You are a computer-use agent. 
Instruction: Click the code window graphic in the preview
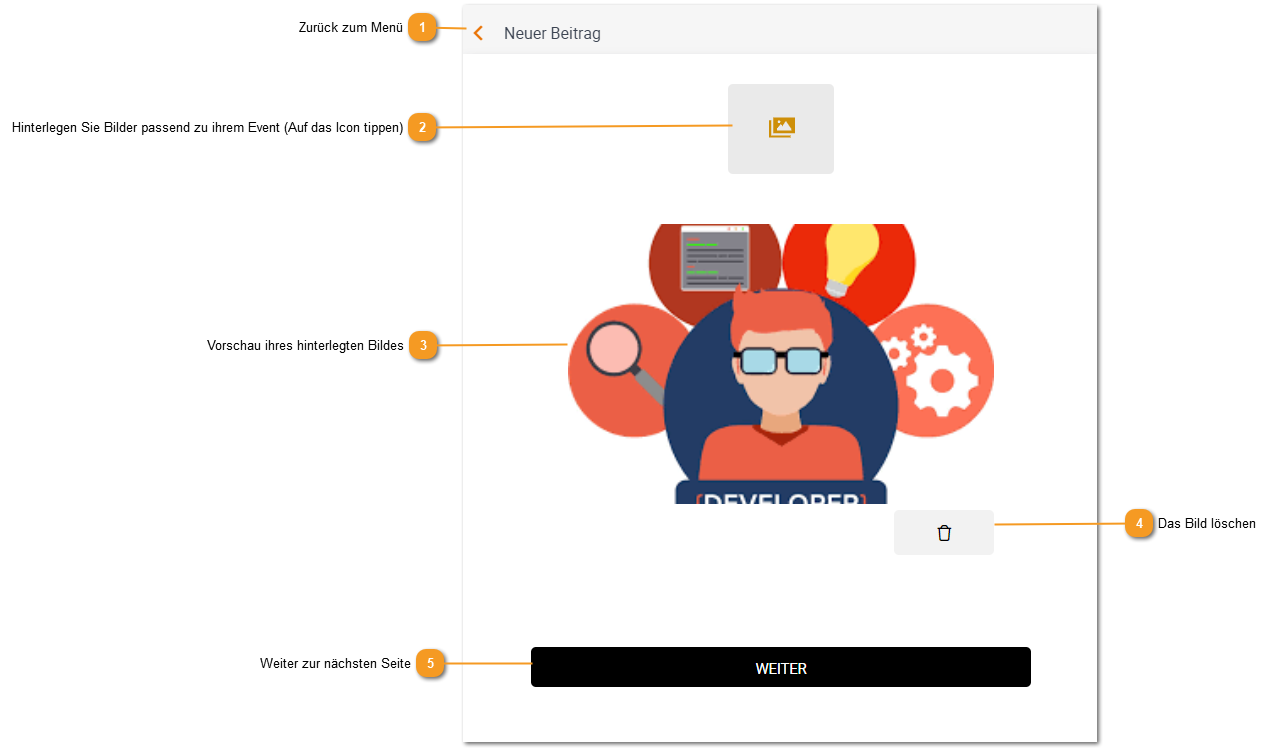click(715, 257)
